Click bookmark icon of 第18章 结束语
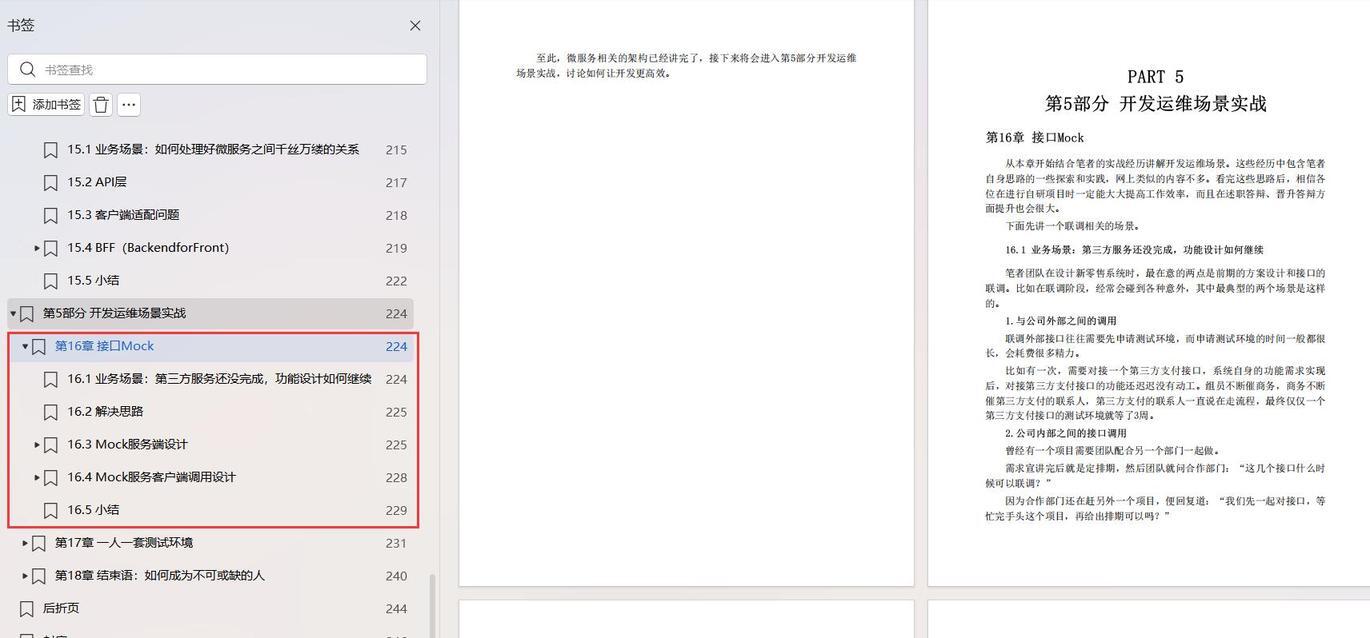This screenshot has width=1370, height=638. (x=38, y=576)
